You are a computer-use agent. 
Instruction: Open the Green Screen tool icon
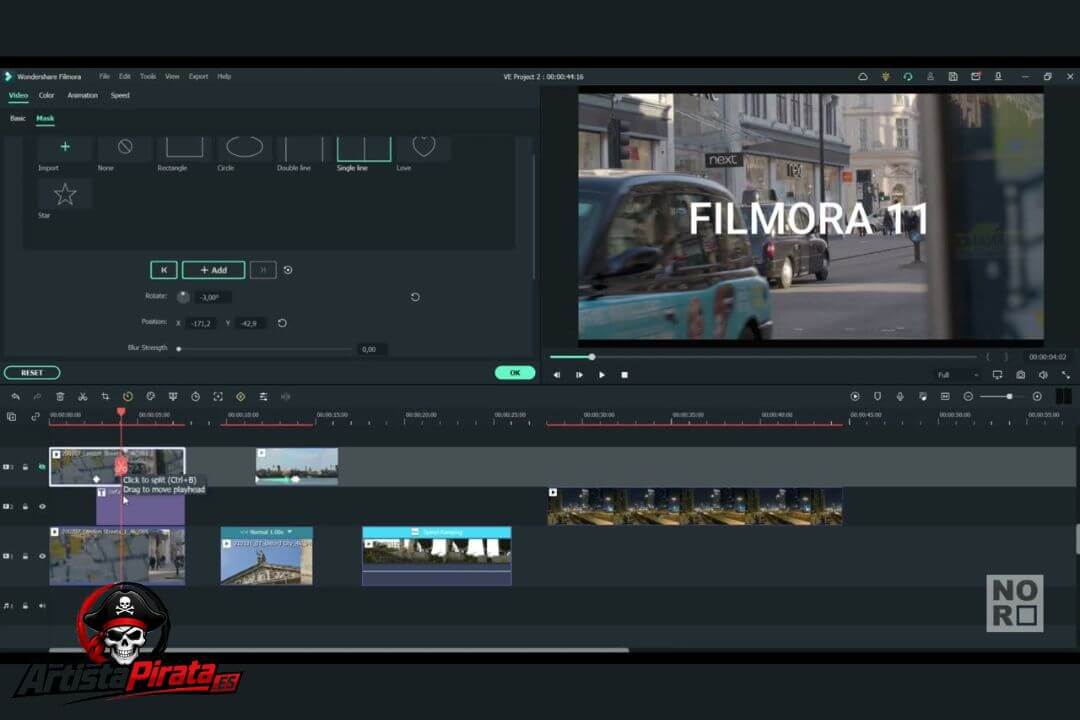coord(173,396)
